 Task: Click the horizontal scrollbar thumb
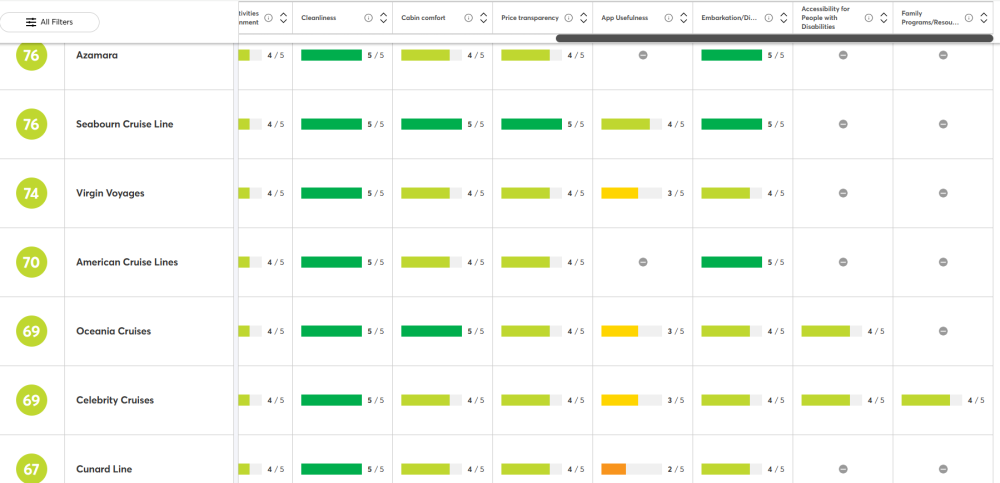(774, 38)
